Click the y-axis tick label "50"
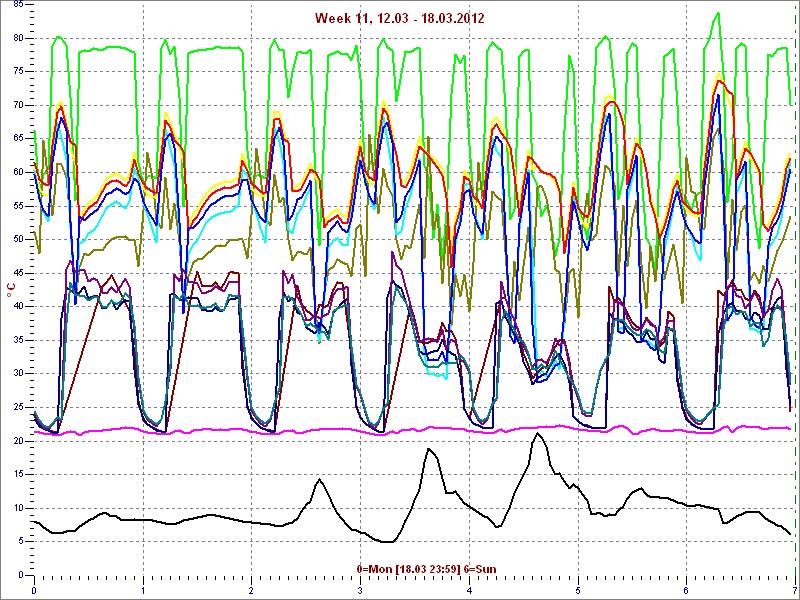 point(18,239)
